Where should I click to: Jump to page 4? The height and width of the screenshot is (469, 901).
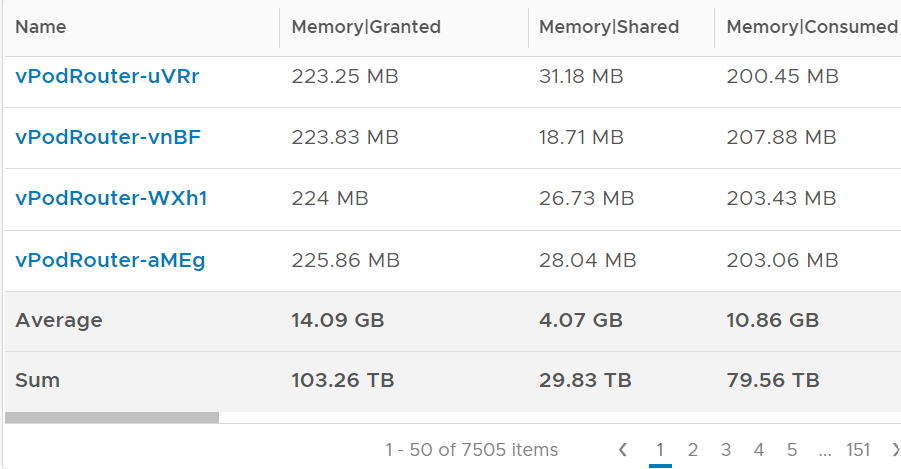pos(758,449)
